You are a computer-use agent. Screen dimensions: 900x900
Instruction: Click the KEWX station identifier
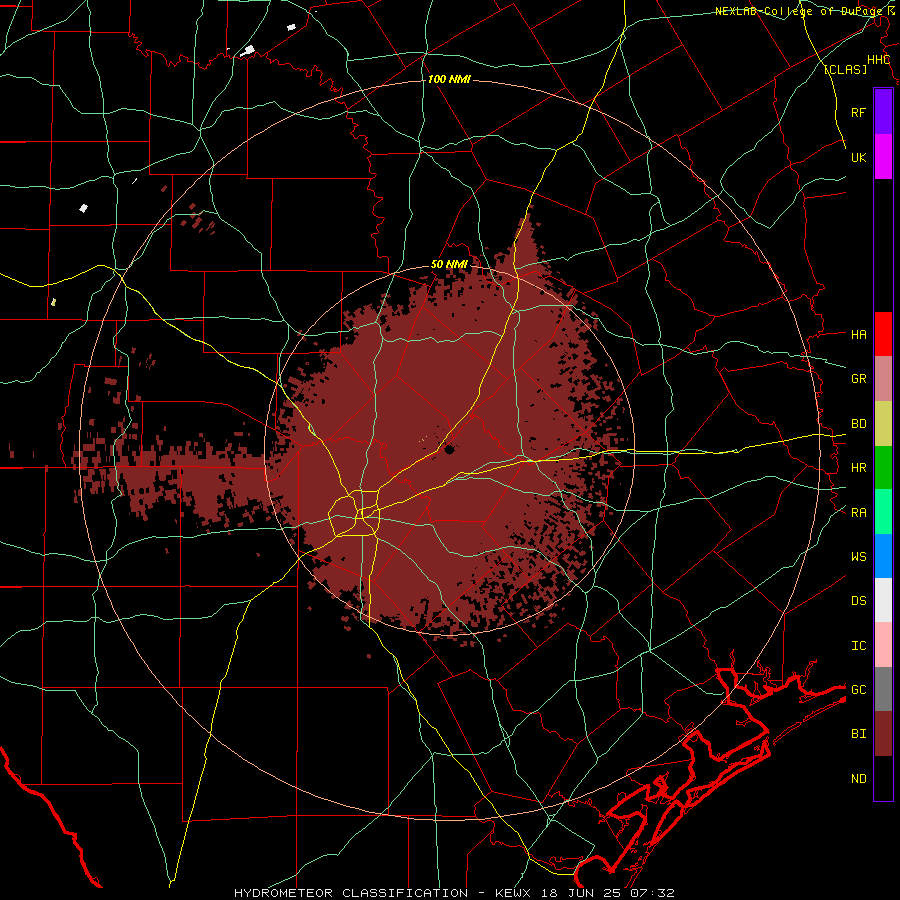pyautogui.click(x=514, y=893)
